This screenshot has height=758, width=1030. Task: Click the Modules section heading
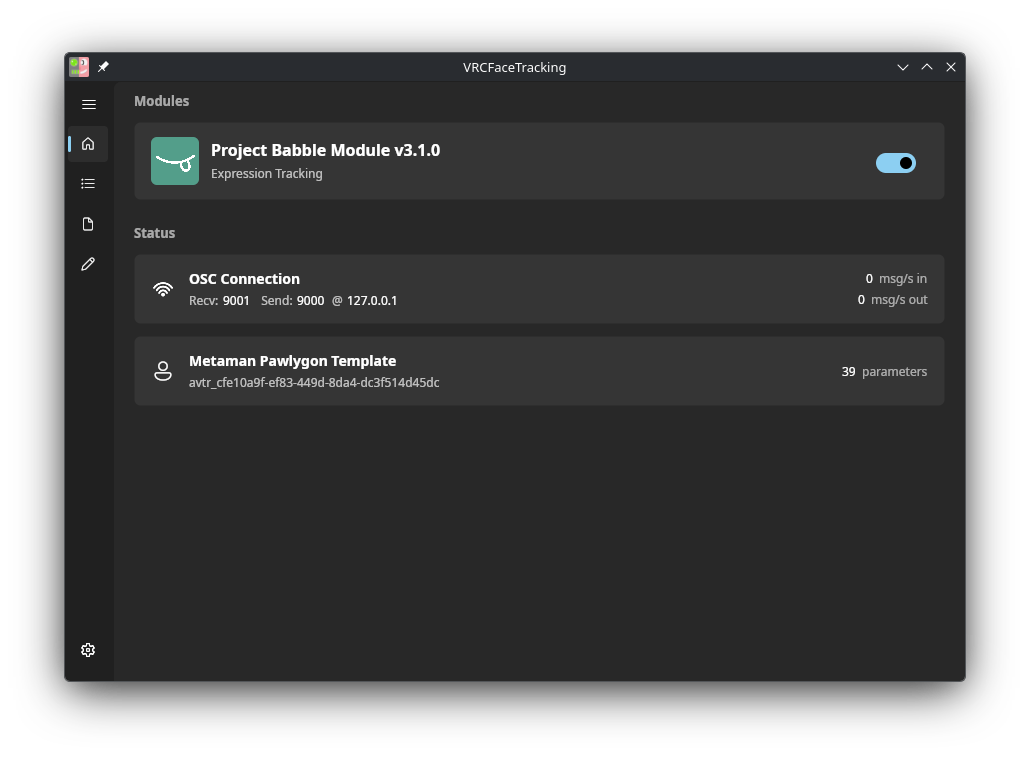click(x=162, y=101)
